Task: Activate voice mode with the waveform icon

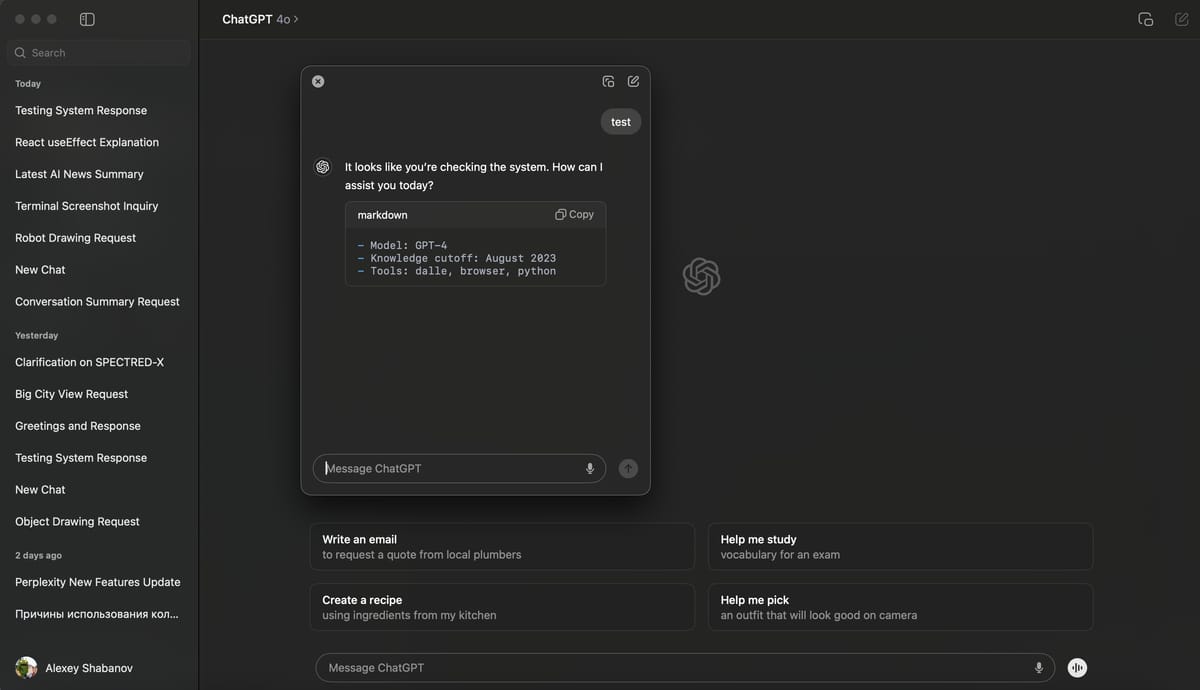Action: [x=1077, y=667]
